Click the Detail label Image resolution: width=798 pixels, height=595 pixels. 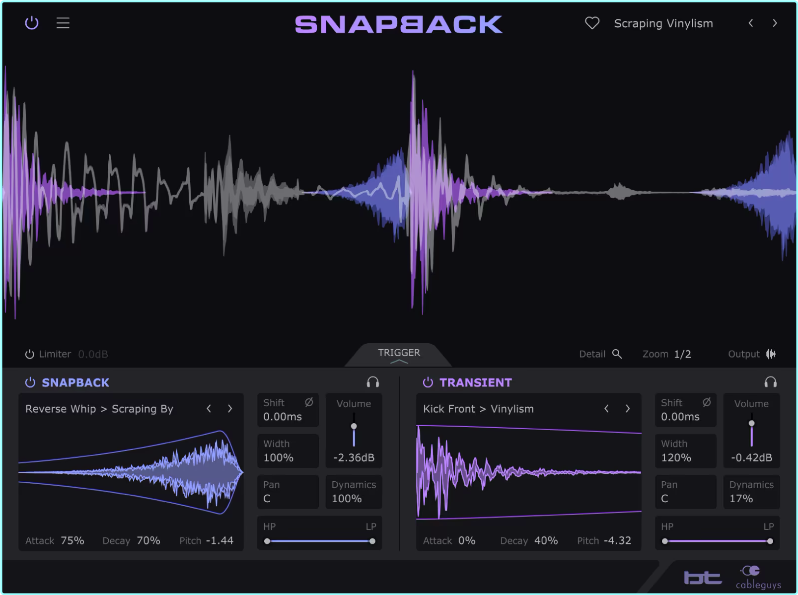point(592,354)
